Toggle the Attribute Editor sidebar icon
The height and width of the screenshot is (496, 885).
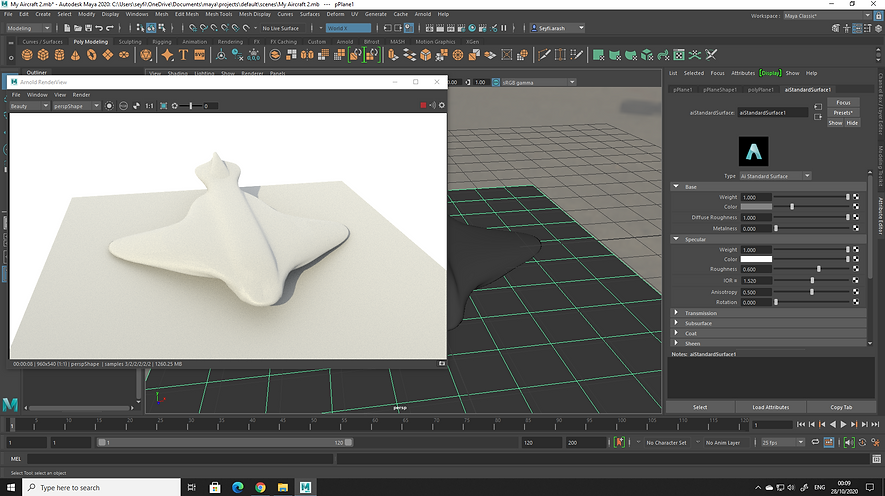pos(857,28)
